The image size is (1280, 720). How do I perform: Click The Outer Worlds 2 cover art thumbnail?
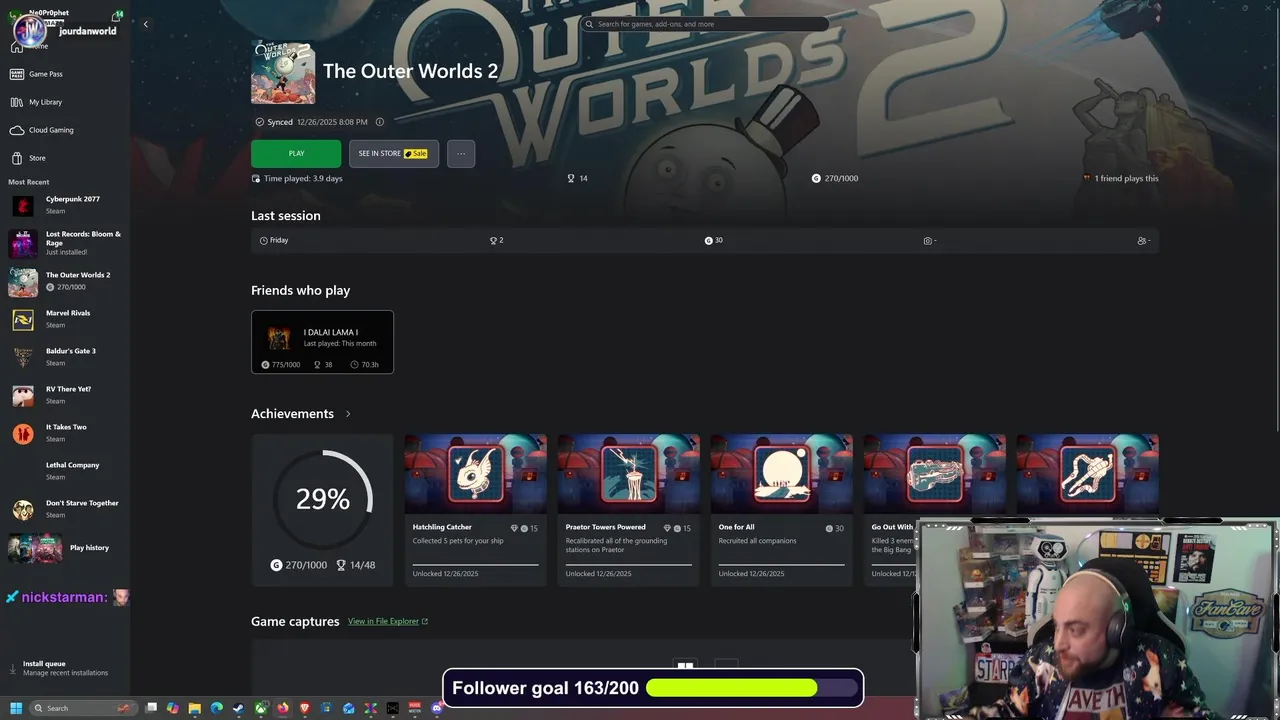[283, 72]
